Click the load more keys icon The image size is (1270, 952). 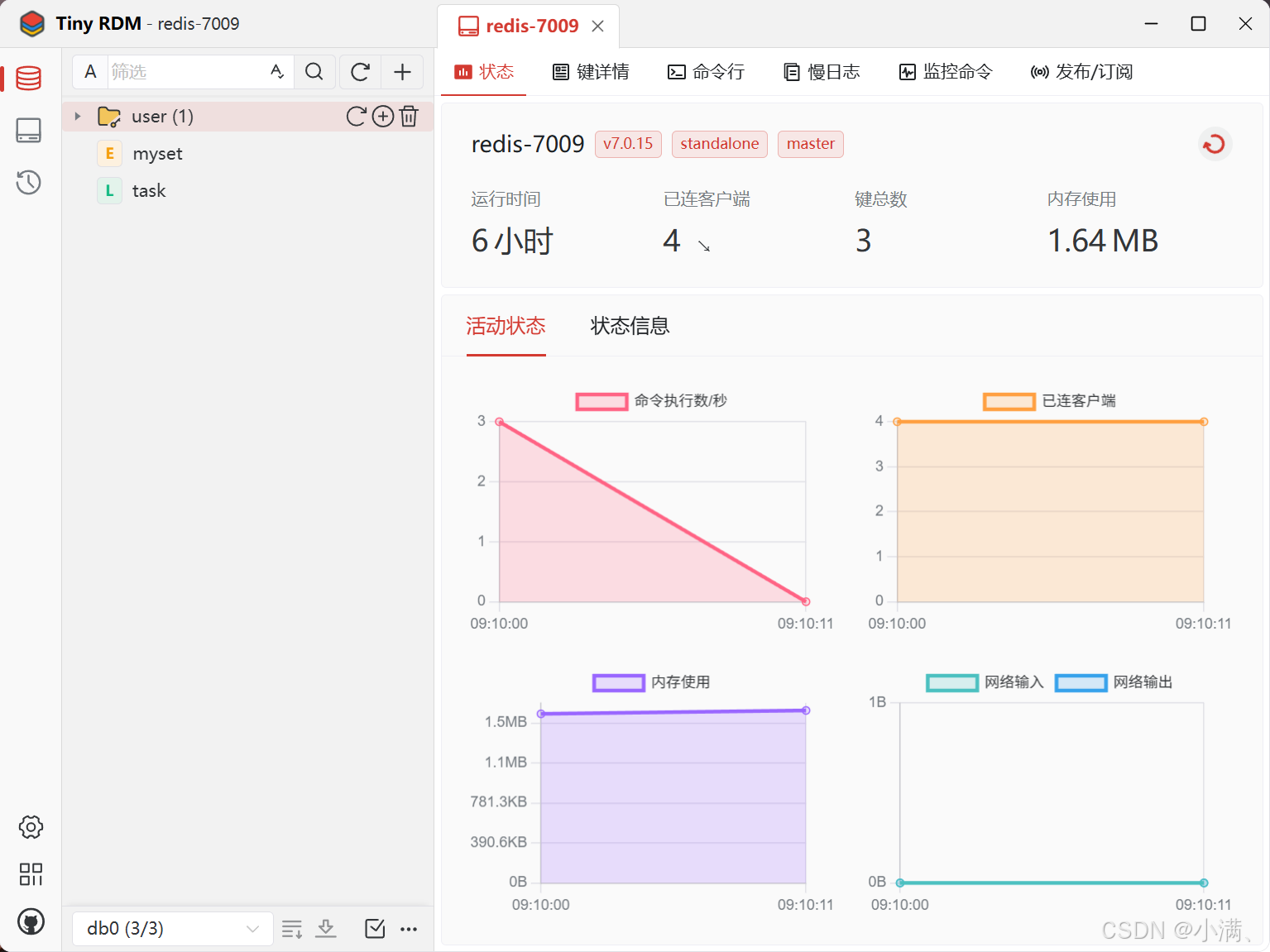pos(292,929)
